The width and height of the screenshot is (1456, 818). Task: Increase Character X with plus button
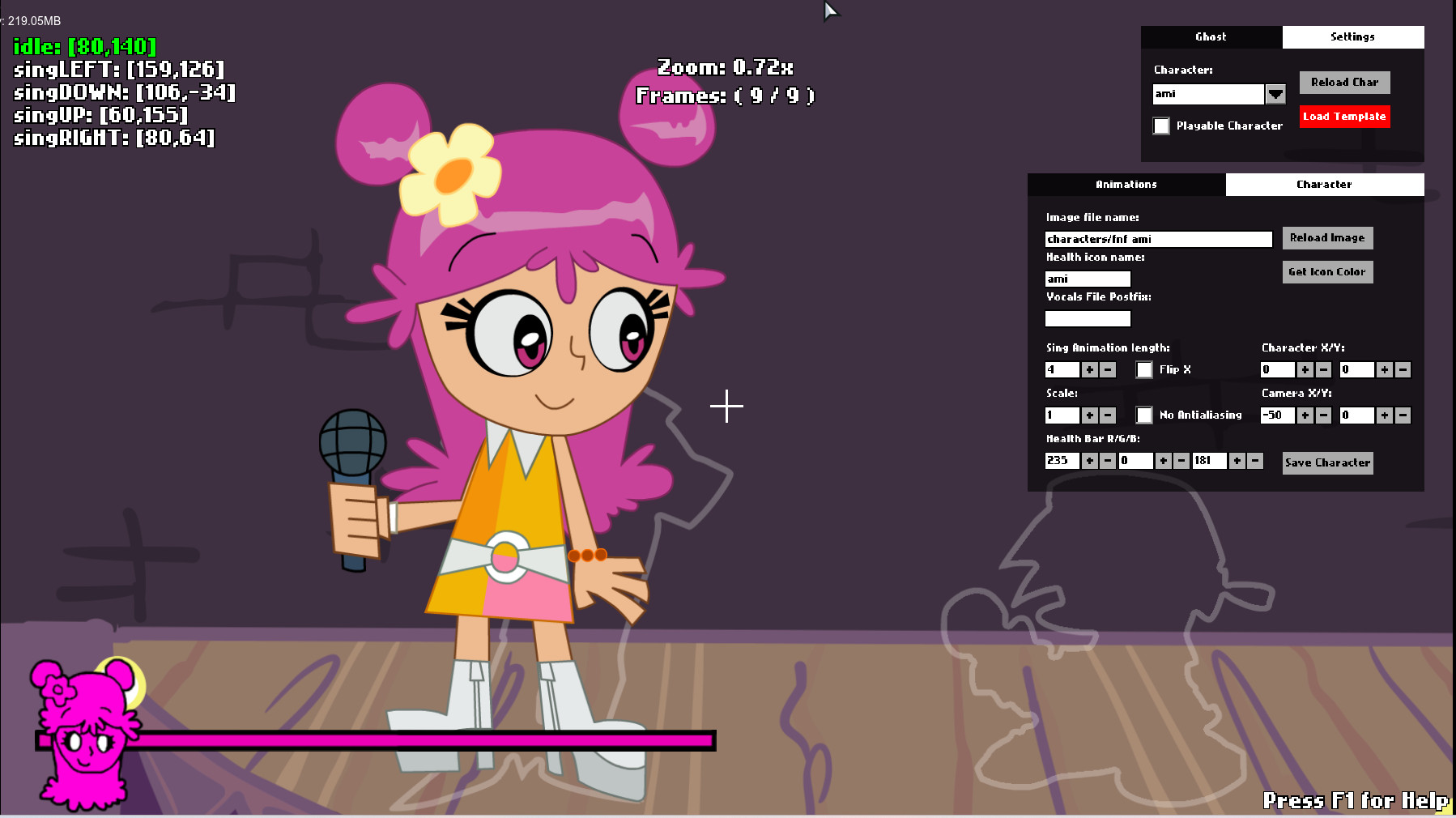(x=1305, y=370)
